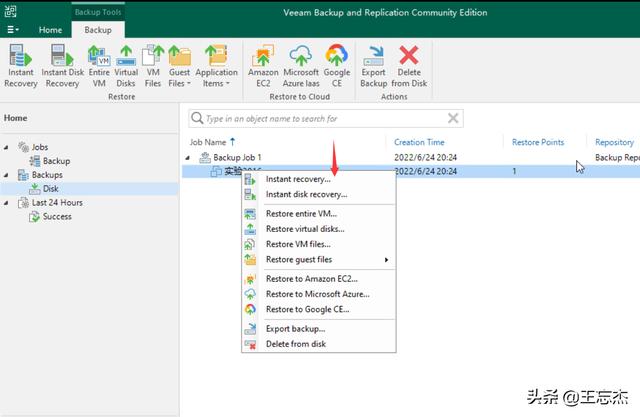Choose Restore entire VM... from context menu

(x=319, y=213)
